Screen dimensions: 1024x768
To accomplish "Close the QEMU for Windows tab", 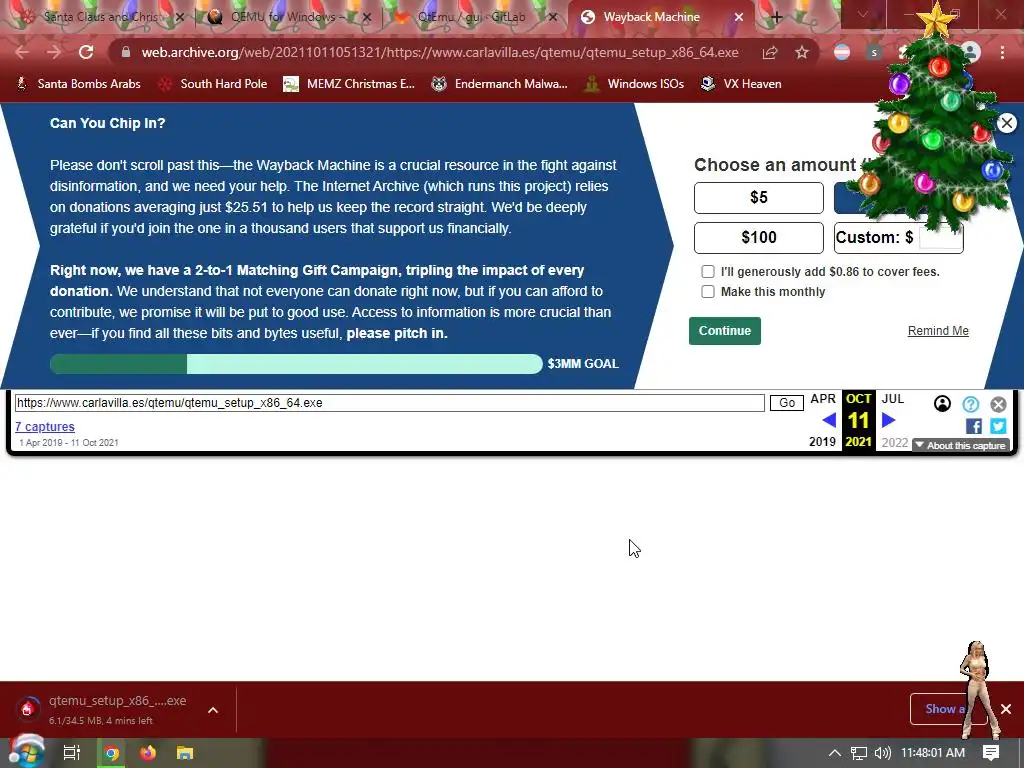I will pyautogui.click(x=367, y=17).
